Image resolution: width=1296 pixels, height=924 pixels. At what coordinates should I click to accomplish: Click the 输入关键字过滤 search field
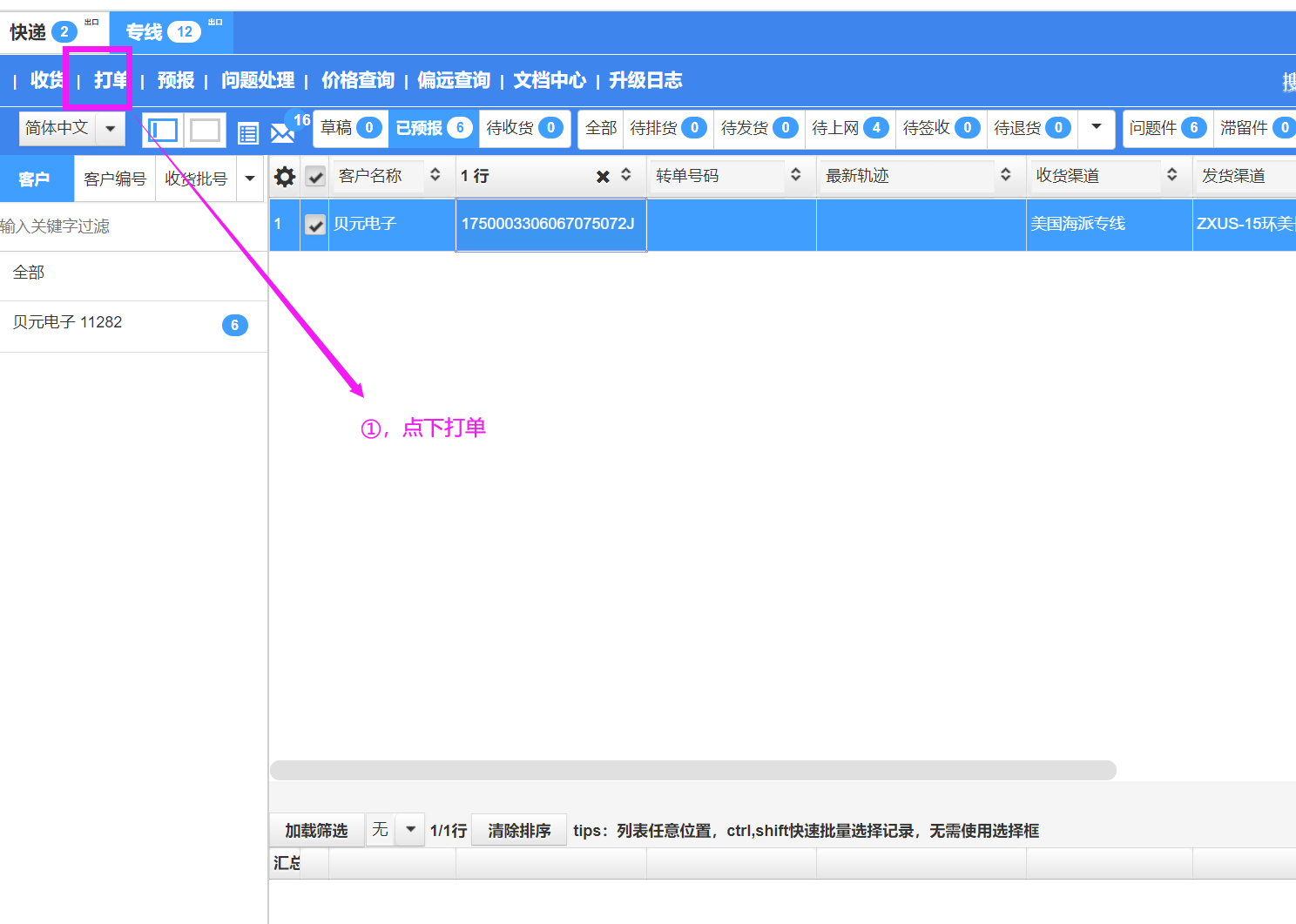(x=131, y=226)
